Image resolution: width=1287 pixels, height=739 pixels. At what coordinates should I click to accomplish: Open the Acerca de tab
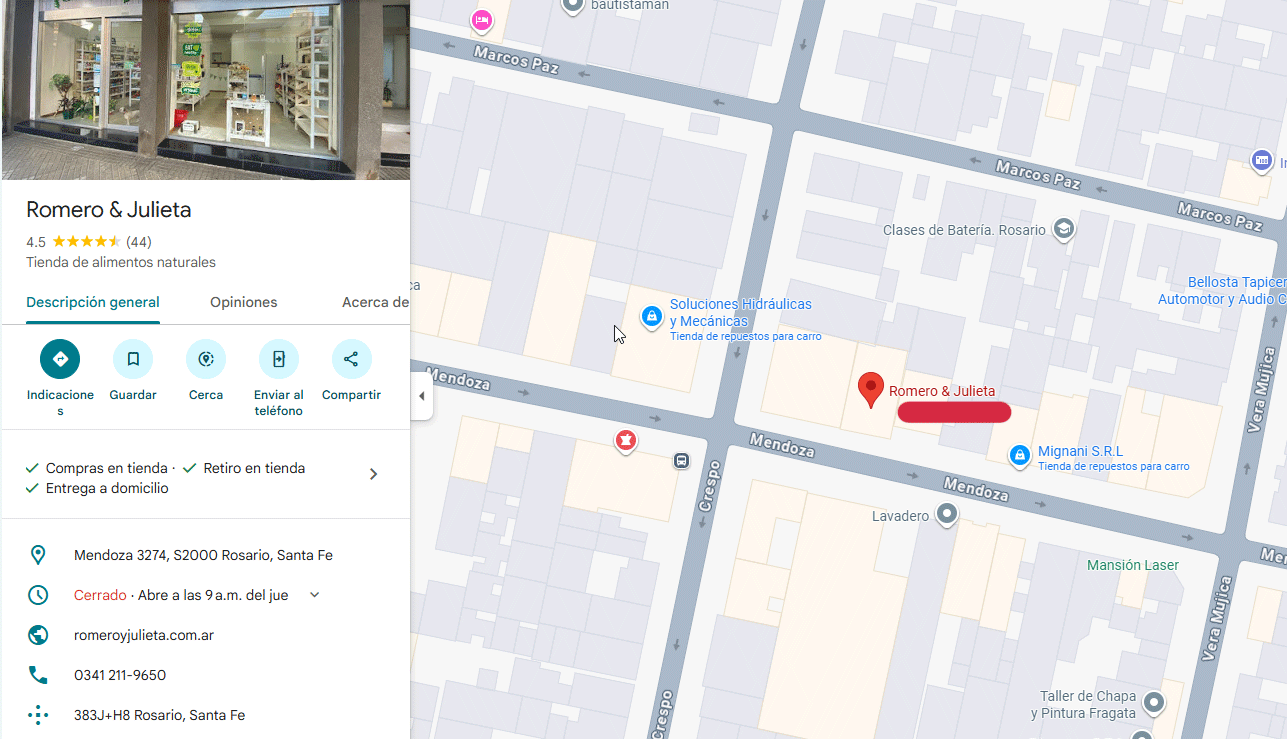pyautogui.click(x=375, y=302)
